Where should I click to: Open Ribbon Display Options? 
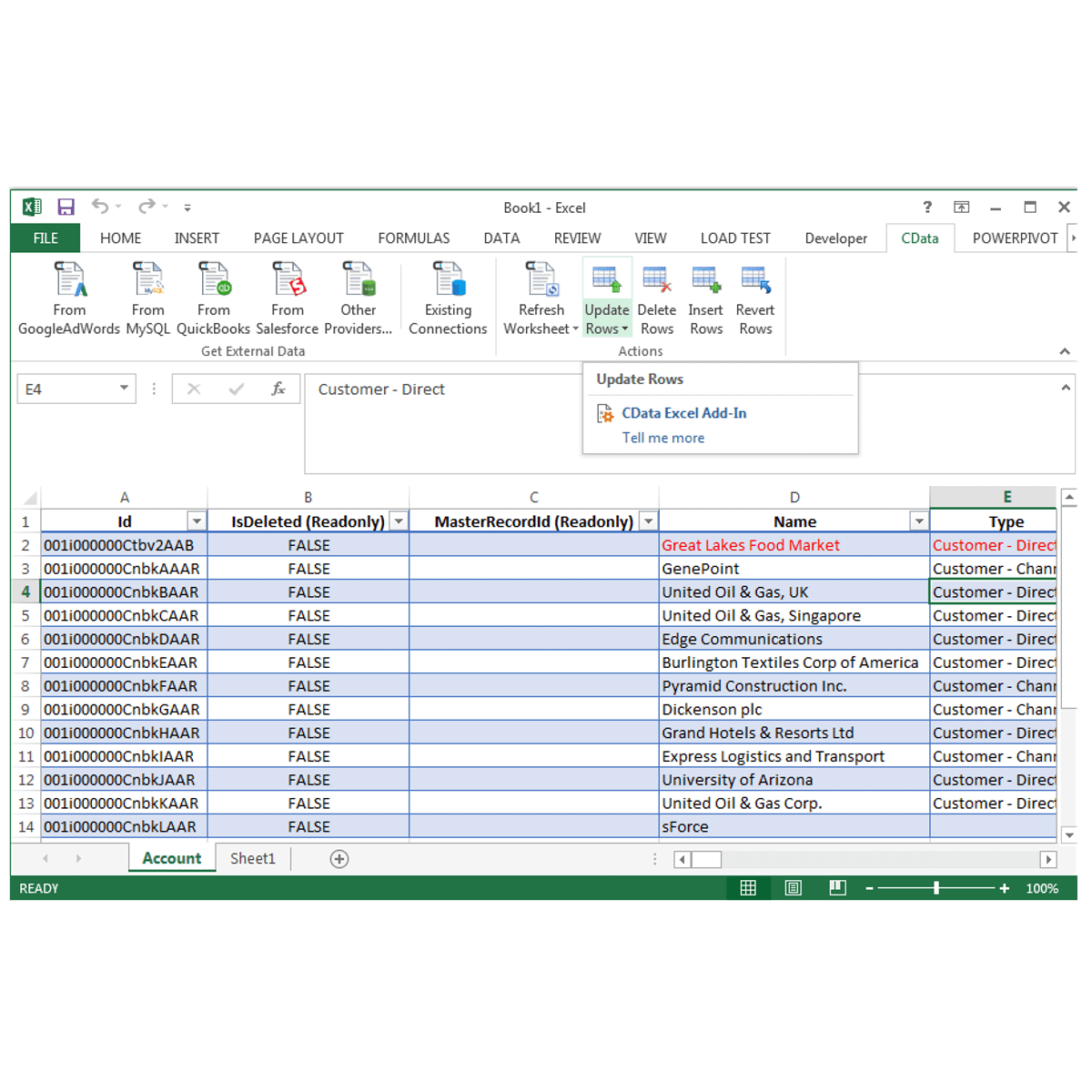962,207
